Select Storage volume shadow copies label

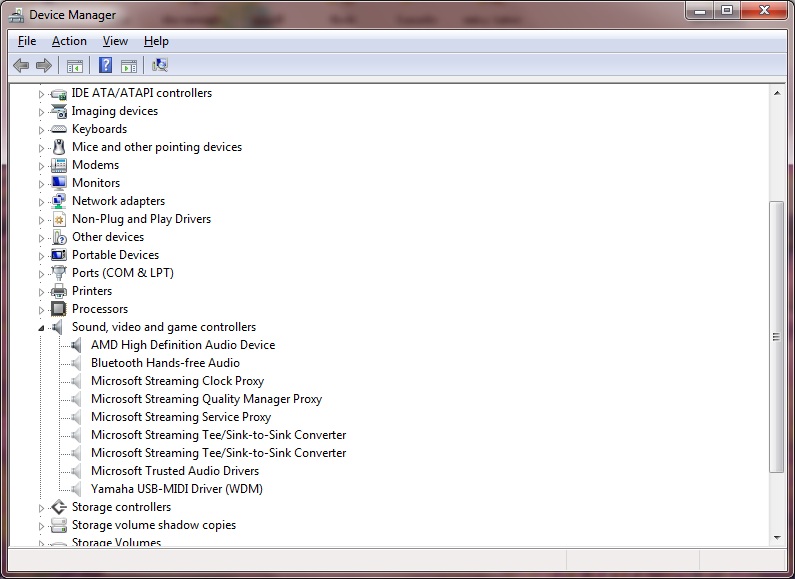[154, 525]
